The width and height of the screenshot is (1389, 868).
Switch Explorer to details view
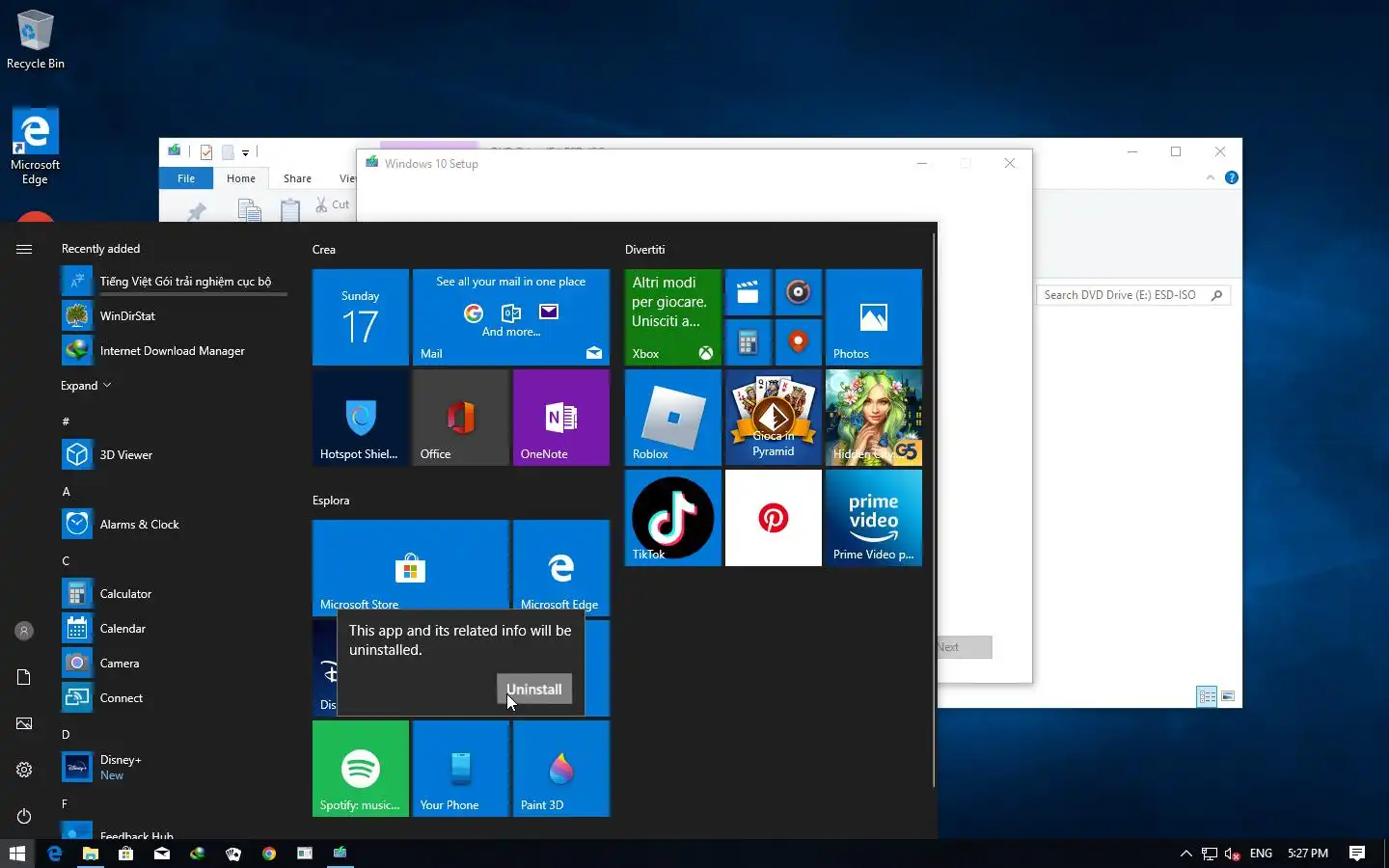[x=1207, y=696]
